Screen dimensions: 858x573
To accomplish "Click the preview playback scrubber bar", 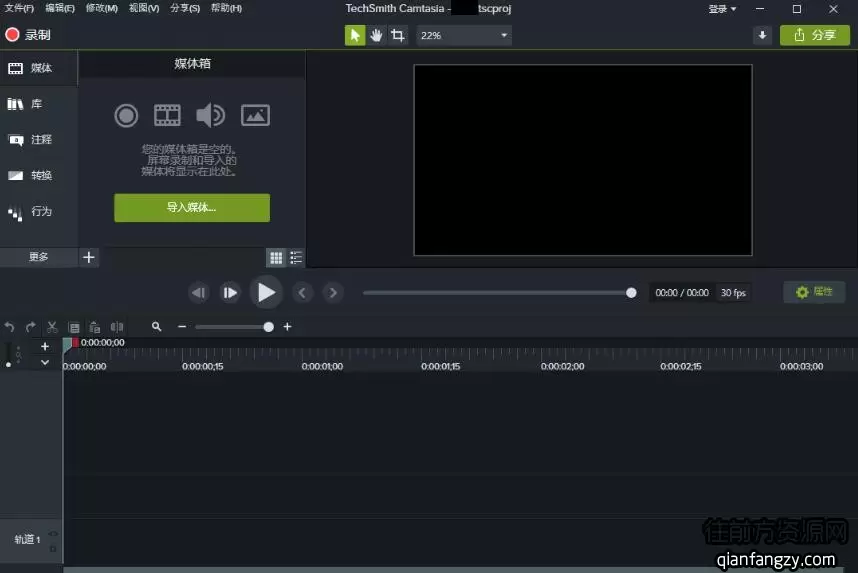I will tap(497, 293).
